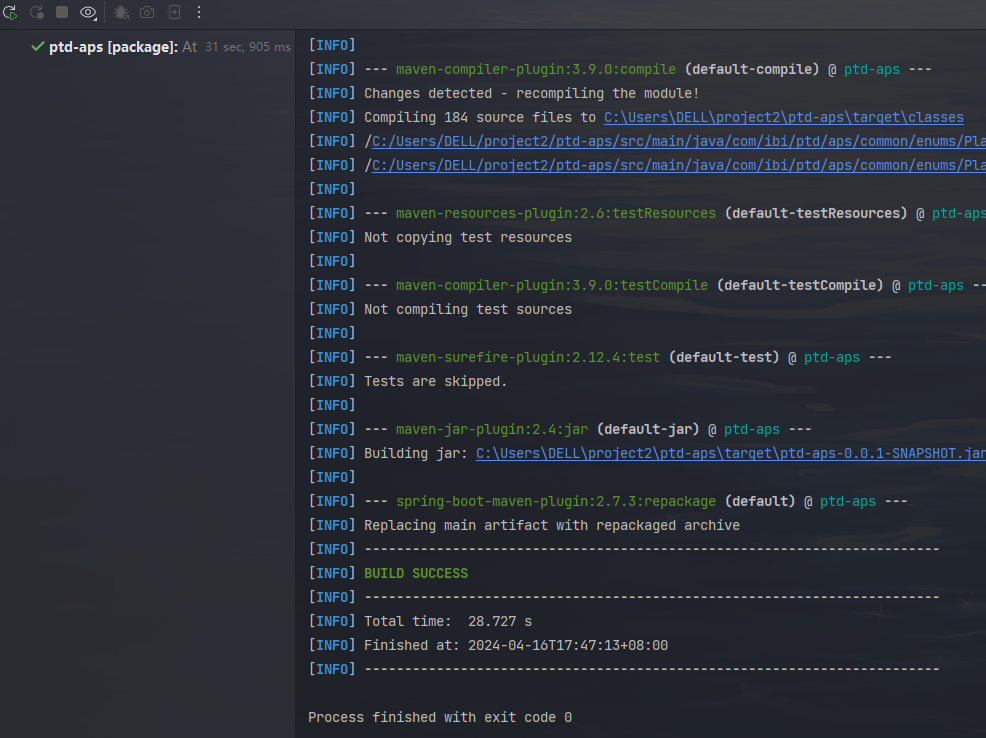This screenshot has width=986, height=738.
Task: Click the 'Total time: 28.727 s' line
Action: pos(448,622)
